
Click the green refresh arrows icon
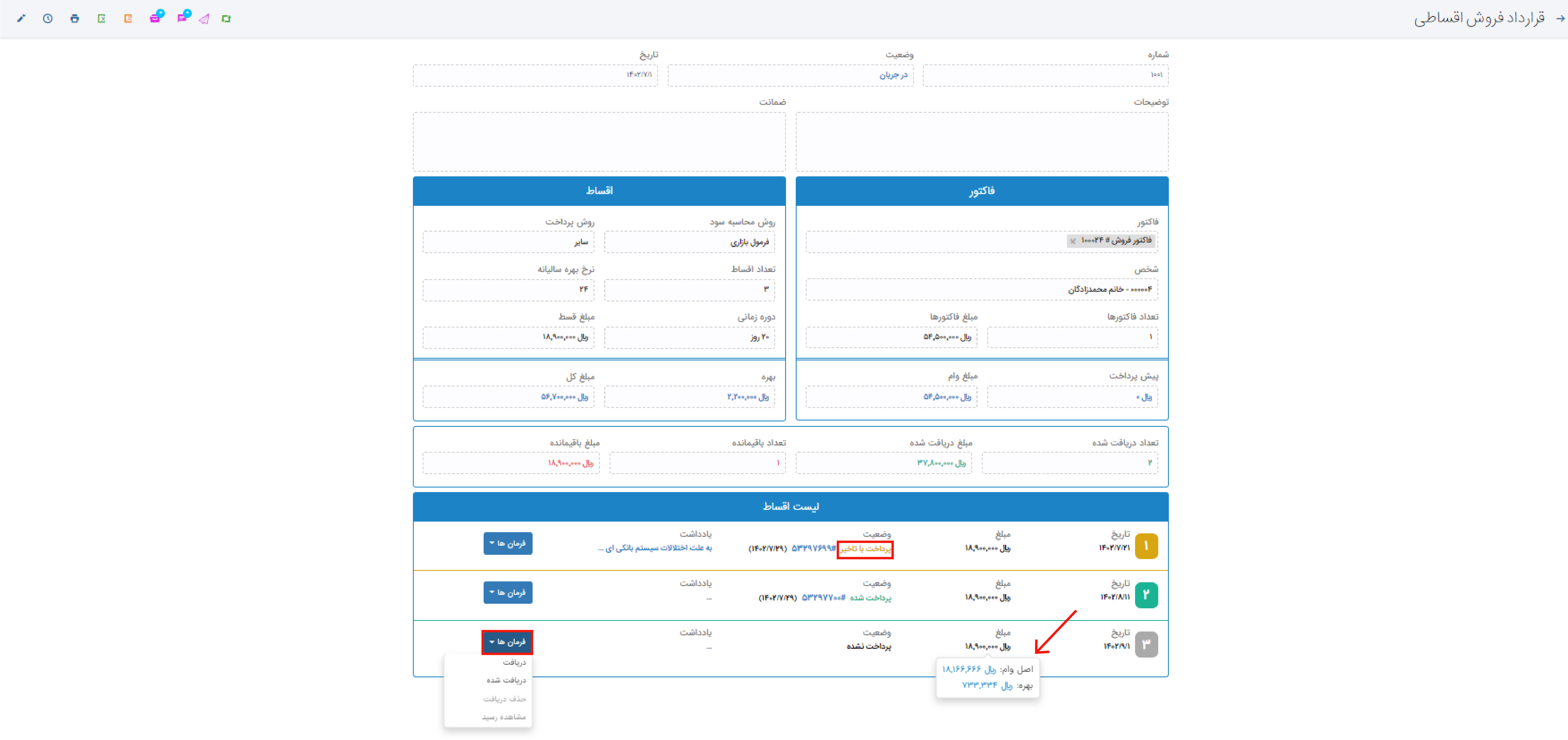point(226,19)
